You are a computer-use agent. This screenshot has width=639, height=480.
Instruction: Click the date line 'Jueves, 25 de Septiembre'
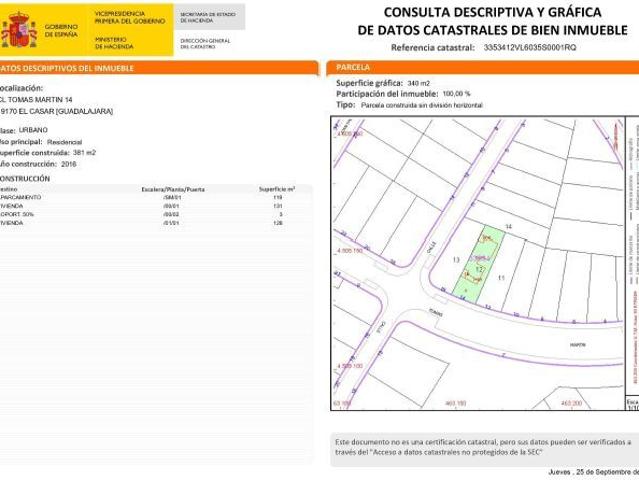point(593,472)
